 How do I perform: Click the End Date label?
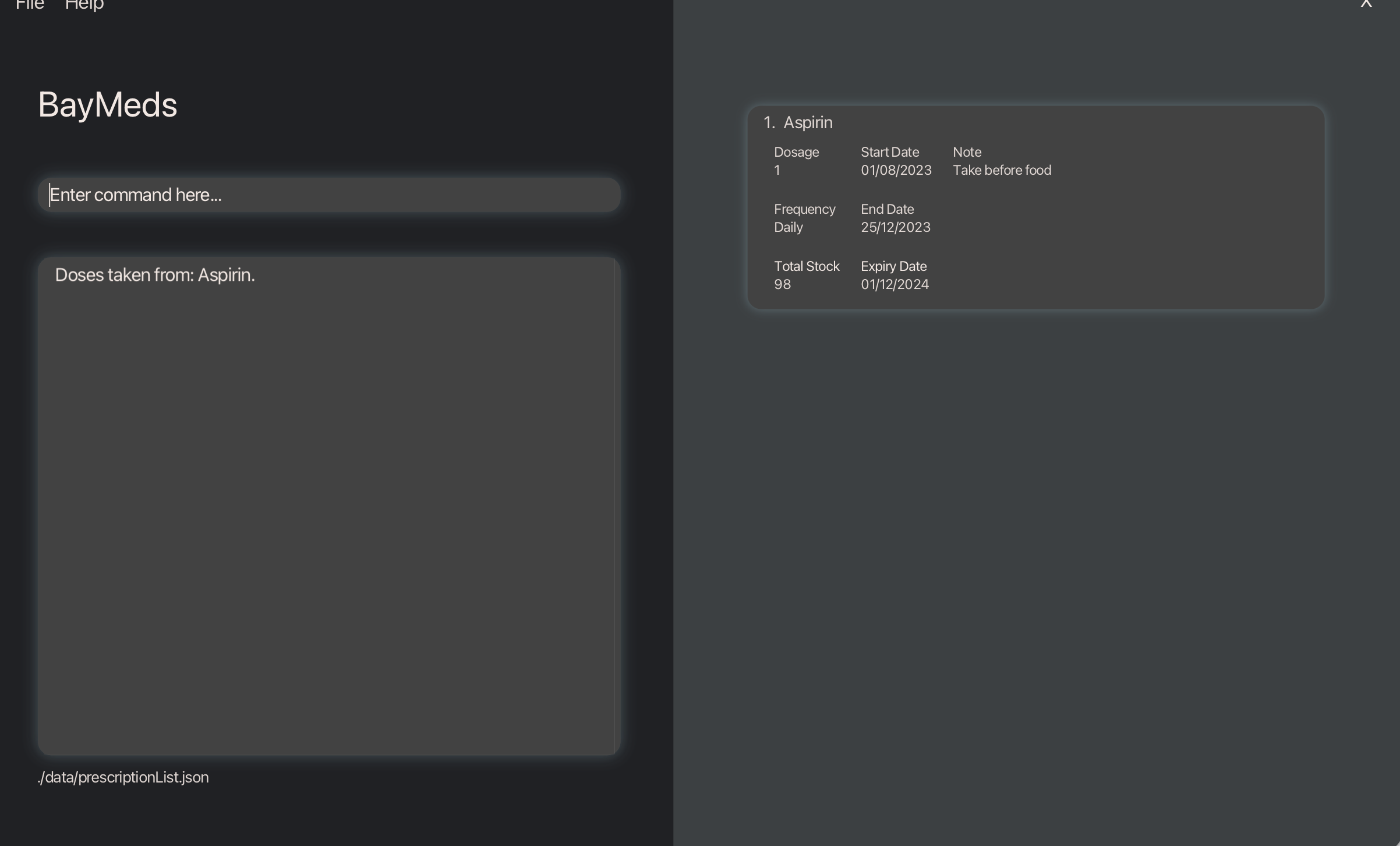click(x=887, y=209)
